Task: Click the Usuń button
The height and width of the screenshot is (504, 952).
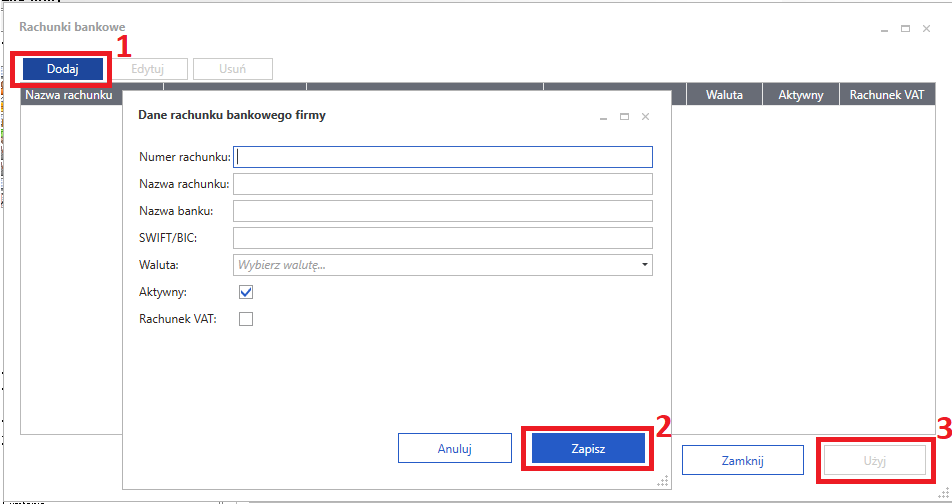Action: click(x=232, y=69)
